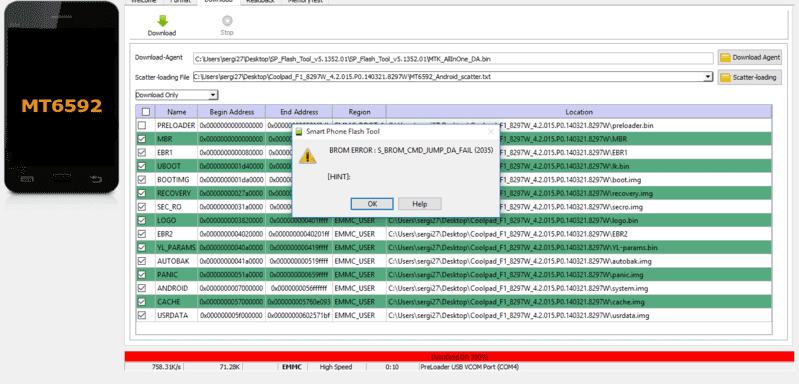Uncheck the MBR partition checkbox
This screenshot has width=799, height=384.
pyautogui.click(x=142, y=139)
